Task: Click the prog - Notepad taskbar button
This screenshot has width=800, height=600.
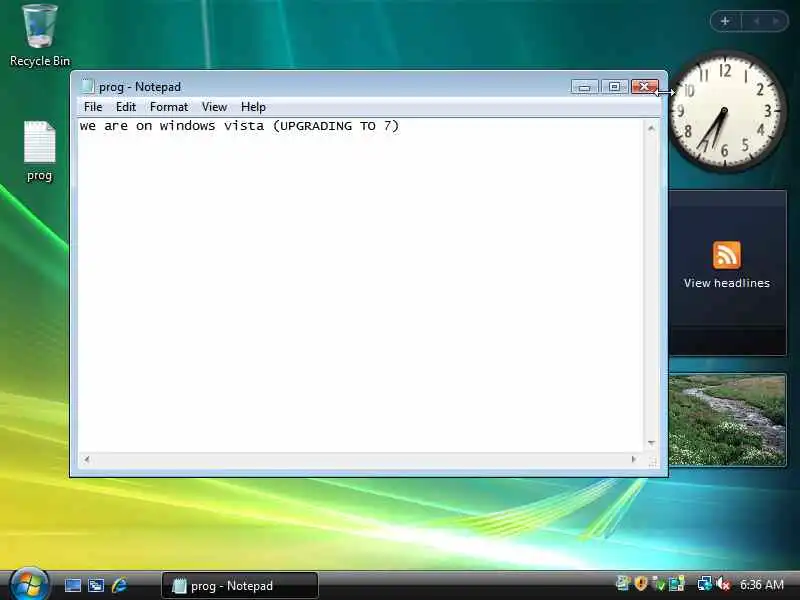Action: tap(240, 585)
